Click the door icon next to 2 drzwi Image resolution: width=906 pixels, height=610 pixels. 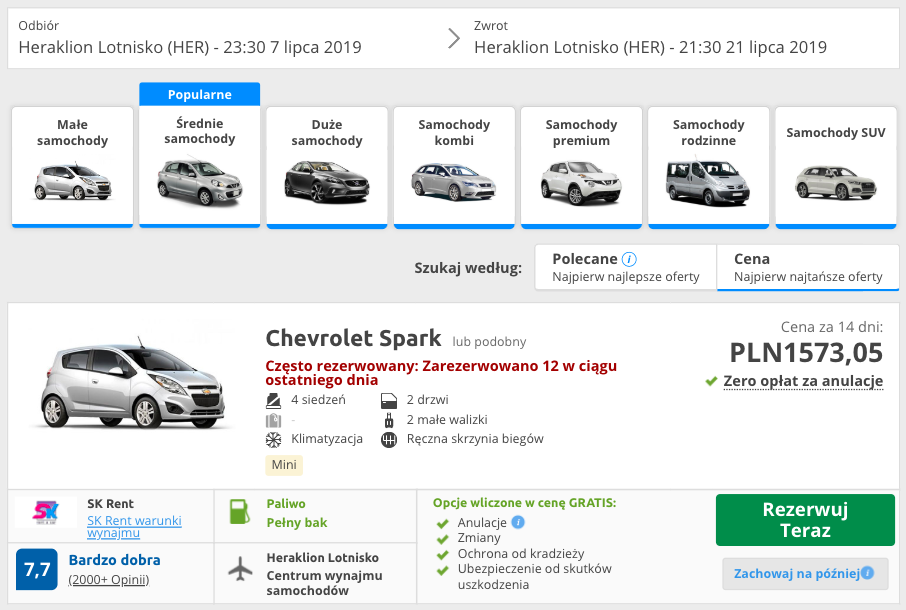click(x=389, y=400)
